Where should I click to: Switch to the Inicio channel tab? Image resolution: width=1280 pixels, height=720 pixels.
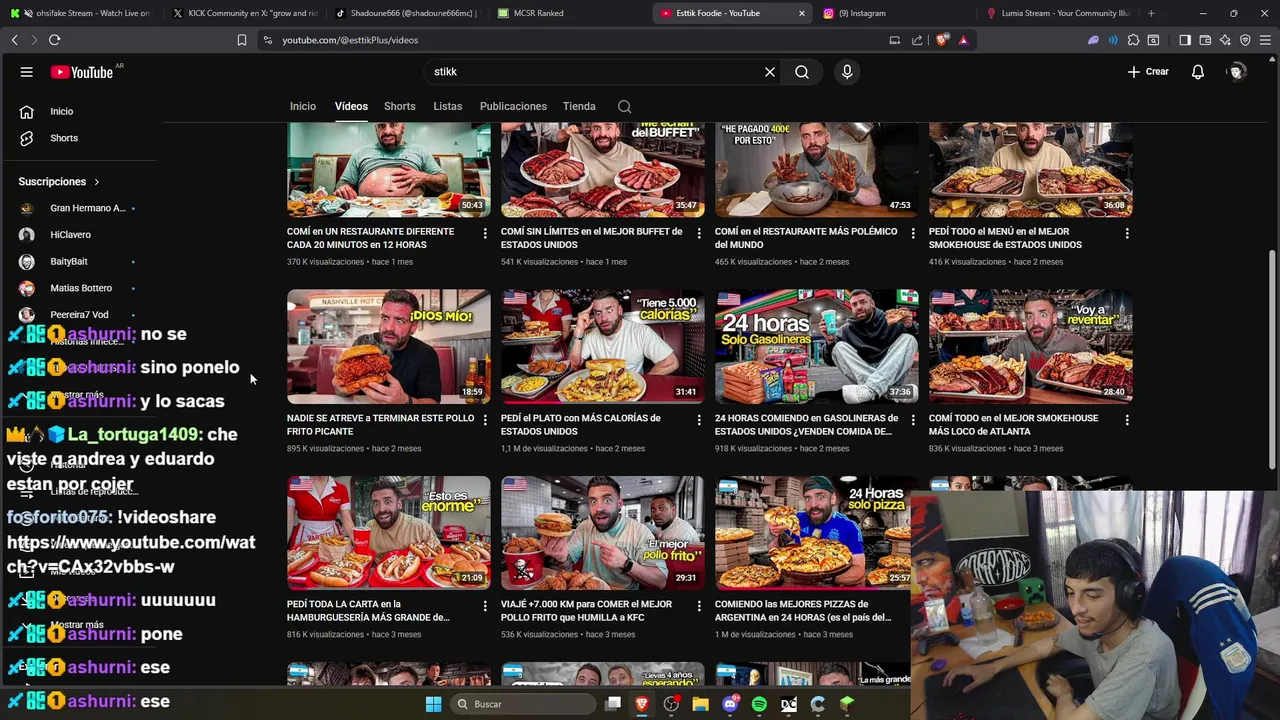(x=303, y=106)
